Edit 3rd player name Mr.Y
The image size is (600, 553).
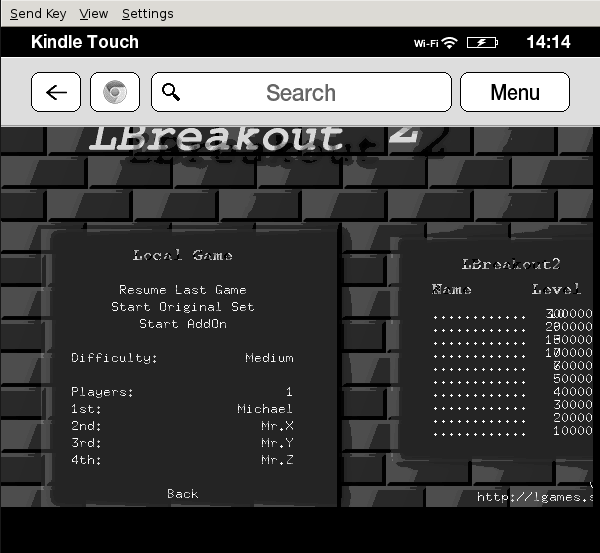click(x=277, y=443)
